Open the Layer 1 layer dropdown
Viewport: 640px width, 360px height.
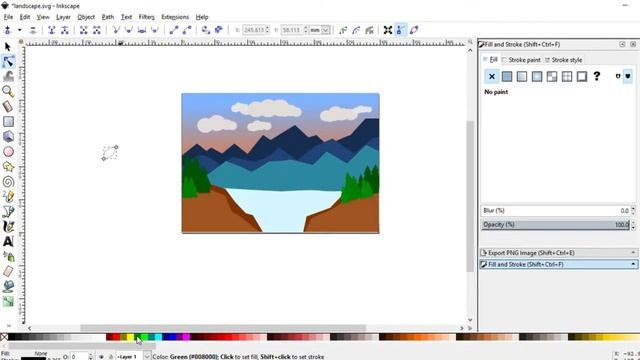[147, 356]
